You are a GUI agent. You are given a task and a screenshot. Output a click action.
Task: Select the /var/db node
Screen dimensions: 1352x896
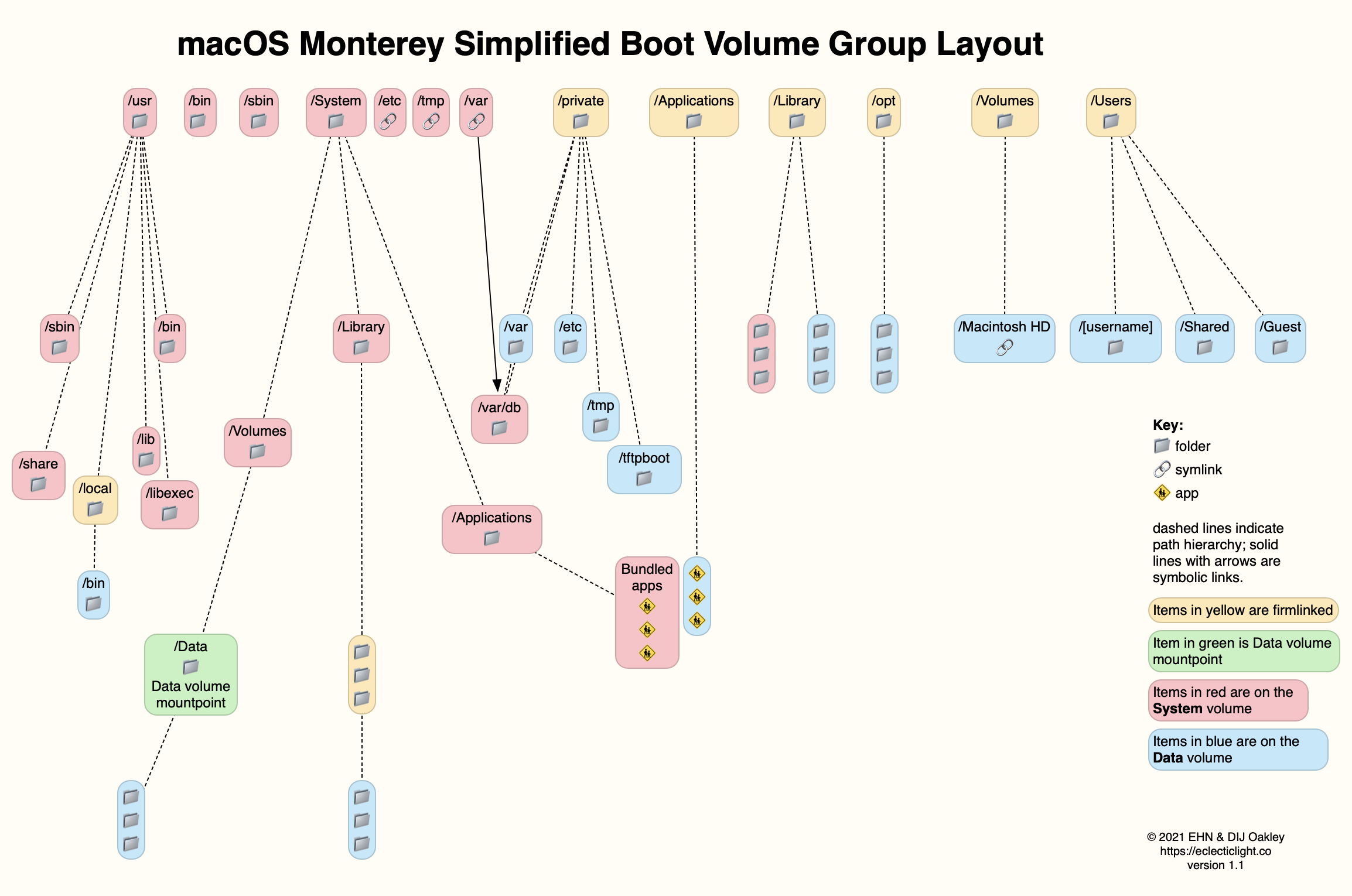point(499,419)
